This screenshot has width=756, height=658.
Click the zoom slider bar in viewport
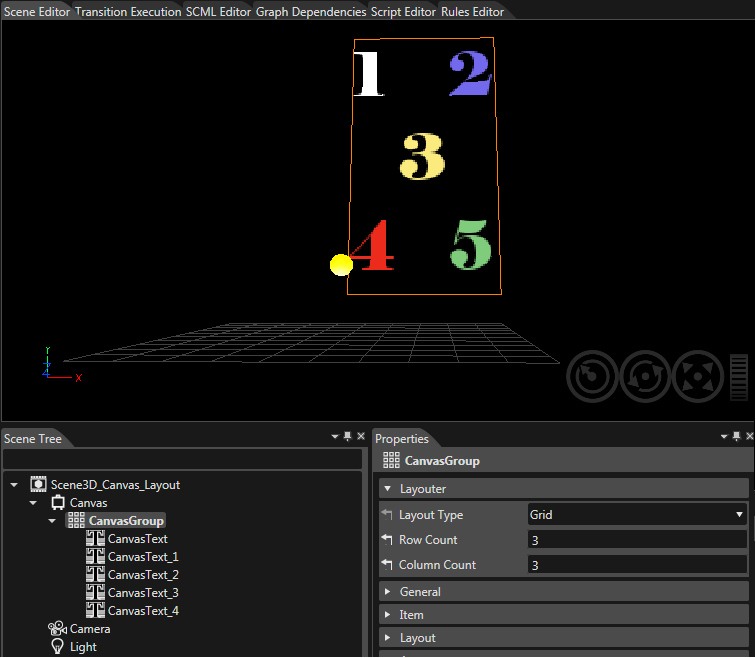(x=739, y=377)
